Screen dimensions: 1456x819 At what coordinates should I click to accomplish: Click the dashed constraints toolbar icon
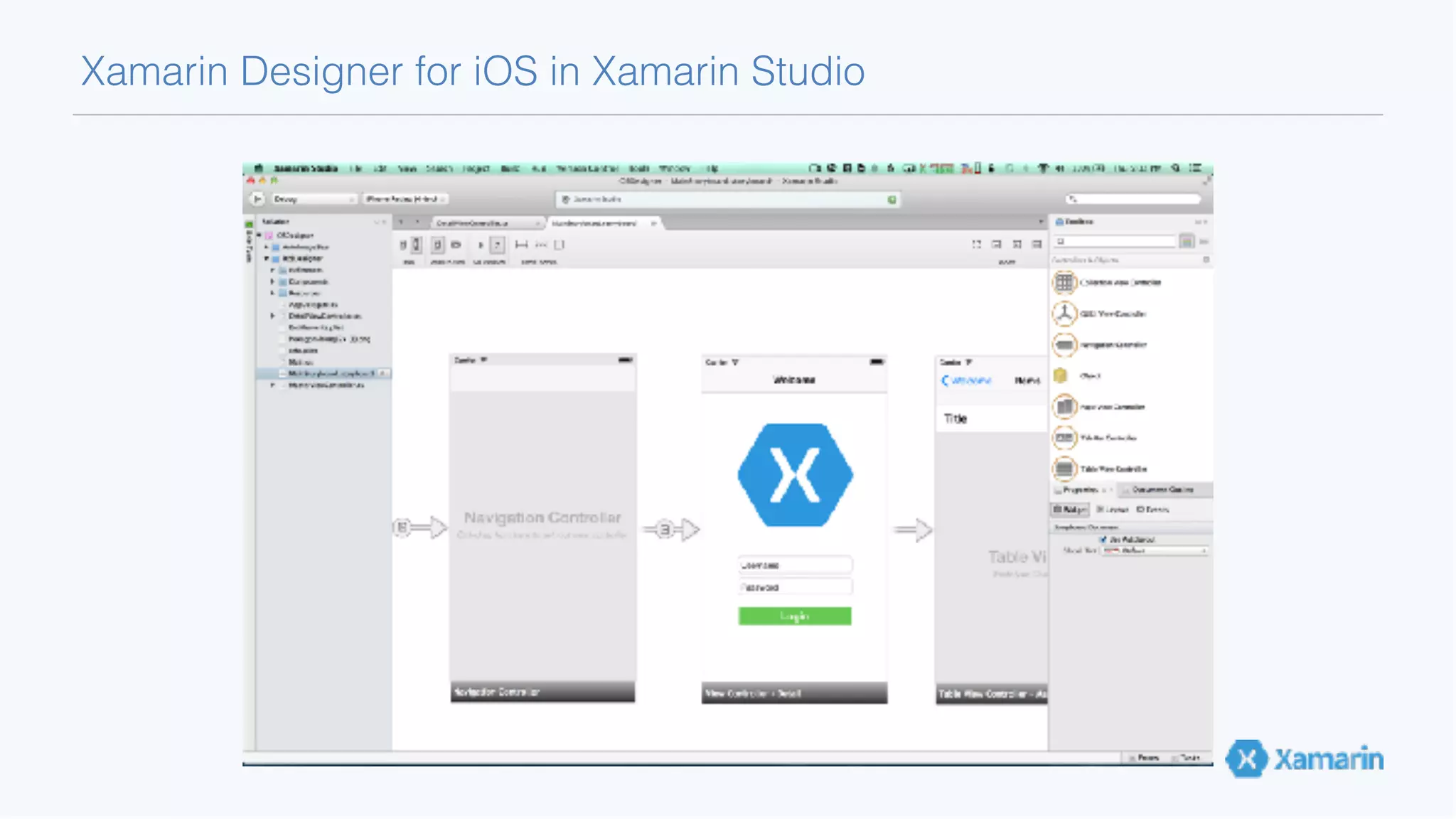[541, 245]
